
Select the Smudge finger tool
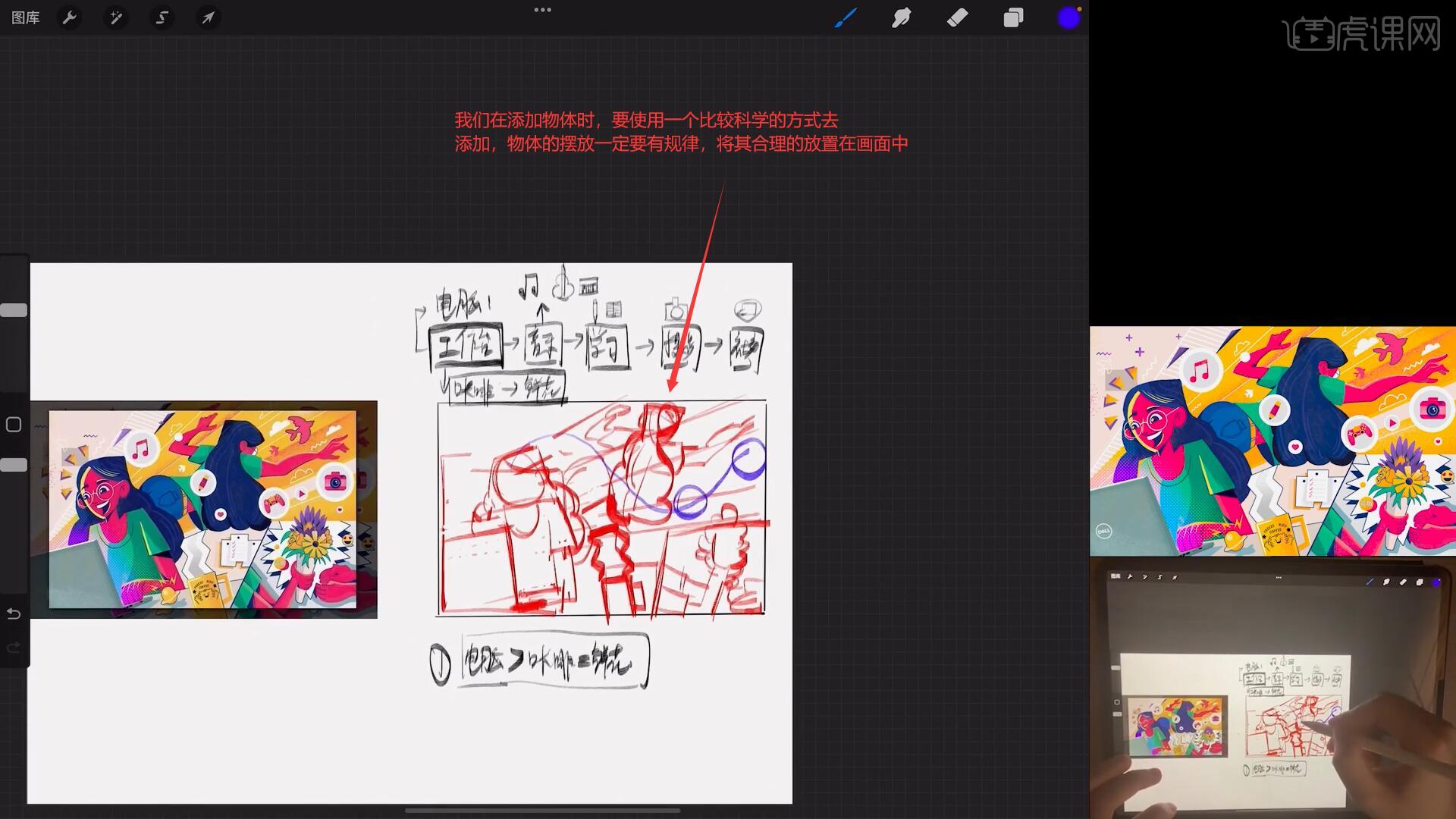(902, 17)
